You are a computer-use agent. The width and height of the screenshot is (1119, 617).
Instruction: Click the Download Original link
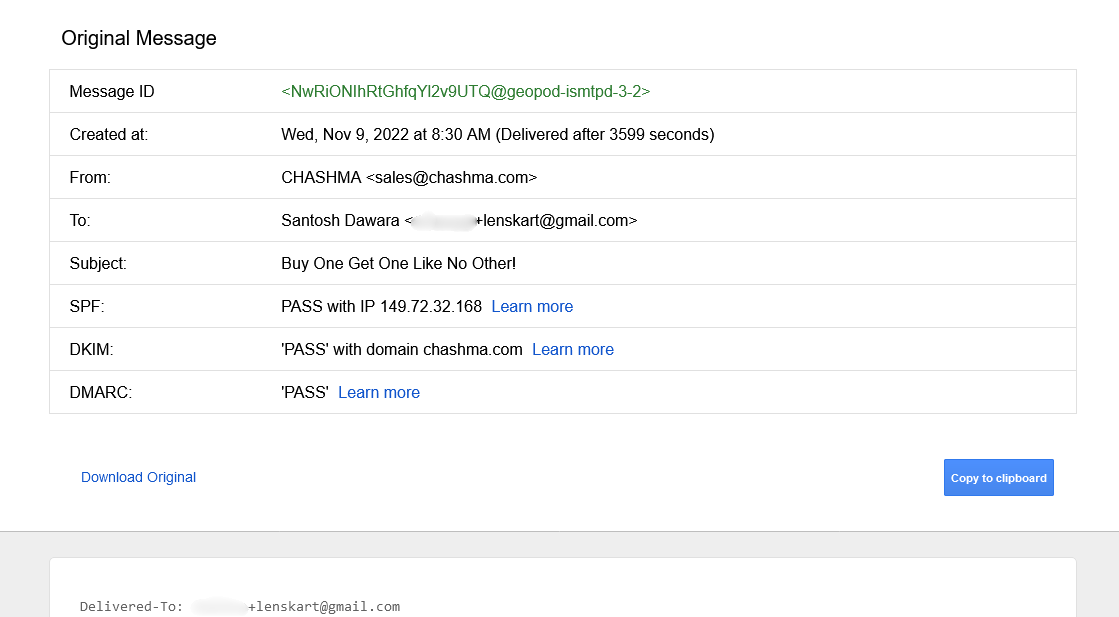(138, 477)
